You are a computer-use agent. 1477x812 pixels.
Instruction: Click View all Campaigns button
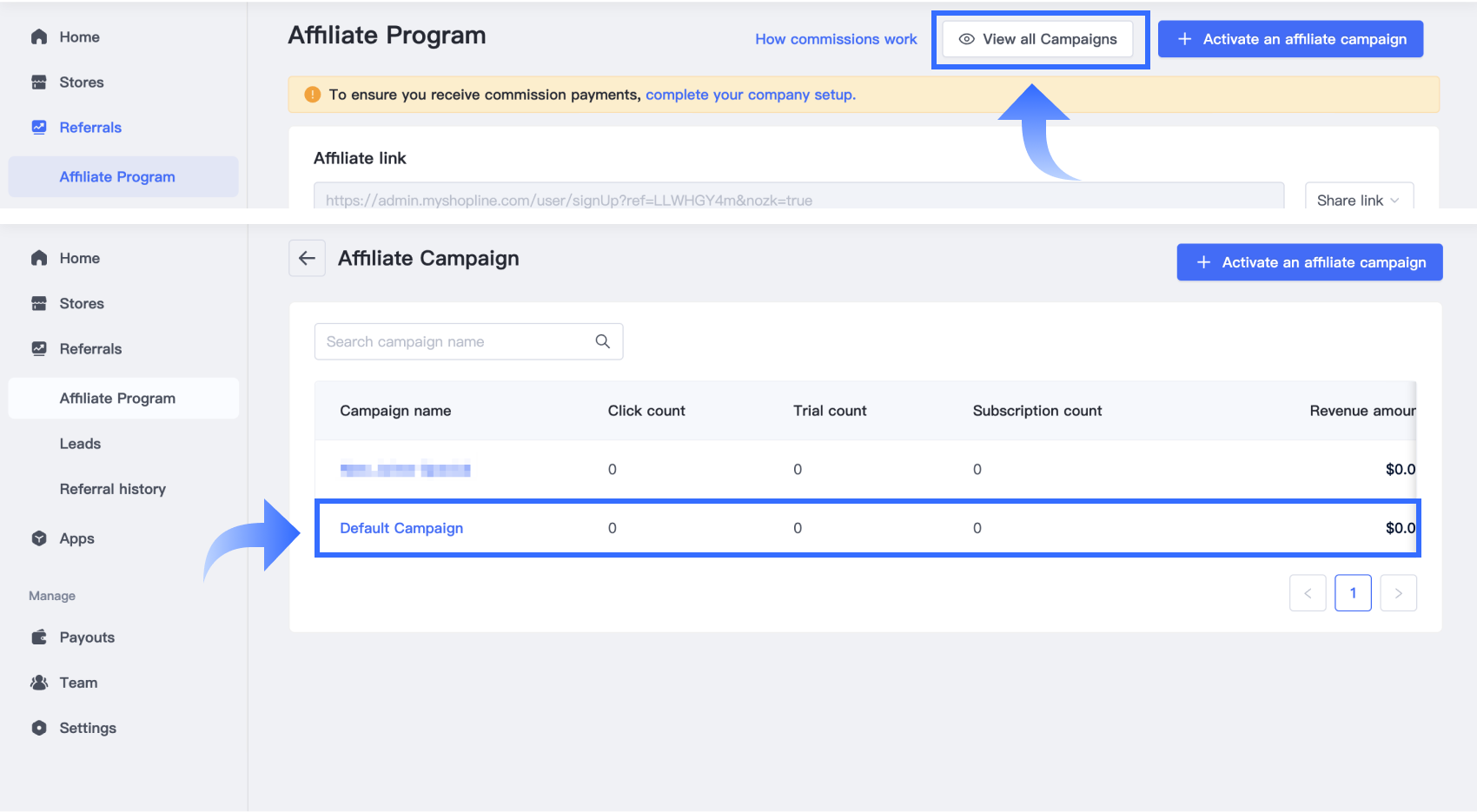tap(1037, 39)
